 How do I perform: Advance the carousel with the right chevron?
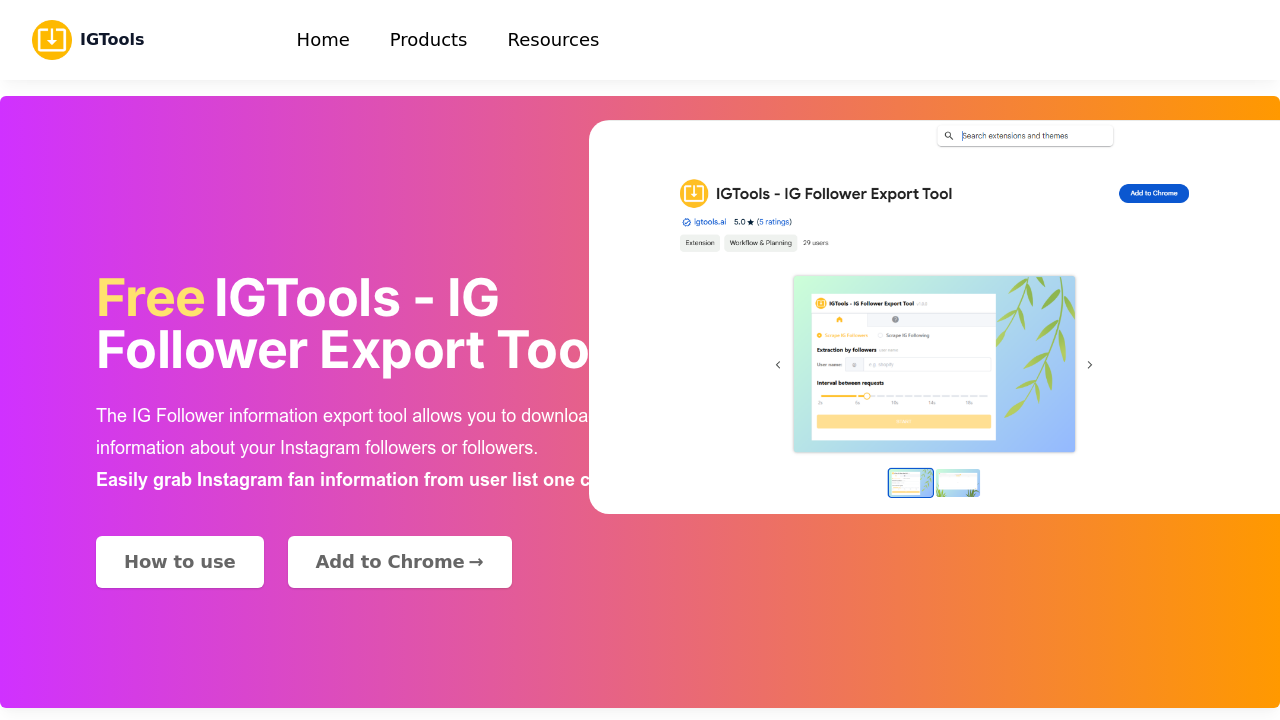point(1089,364)
